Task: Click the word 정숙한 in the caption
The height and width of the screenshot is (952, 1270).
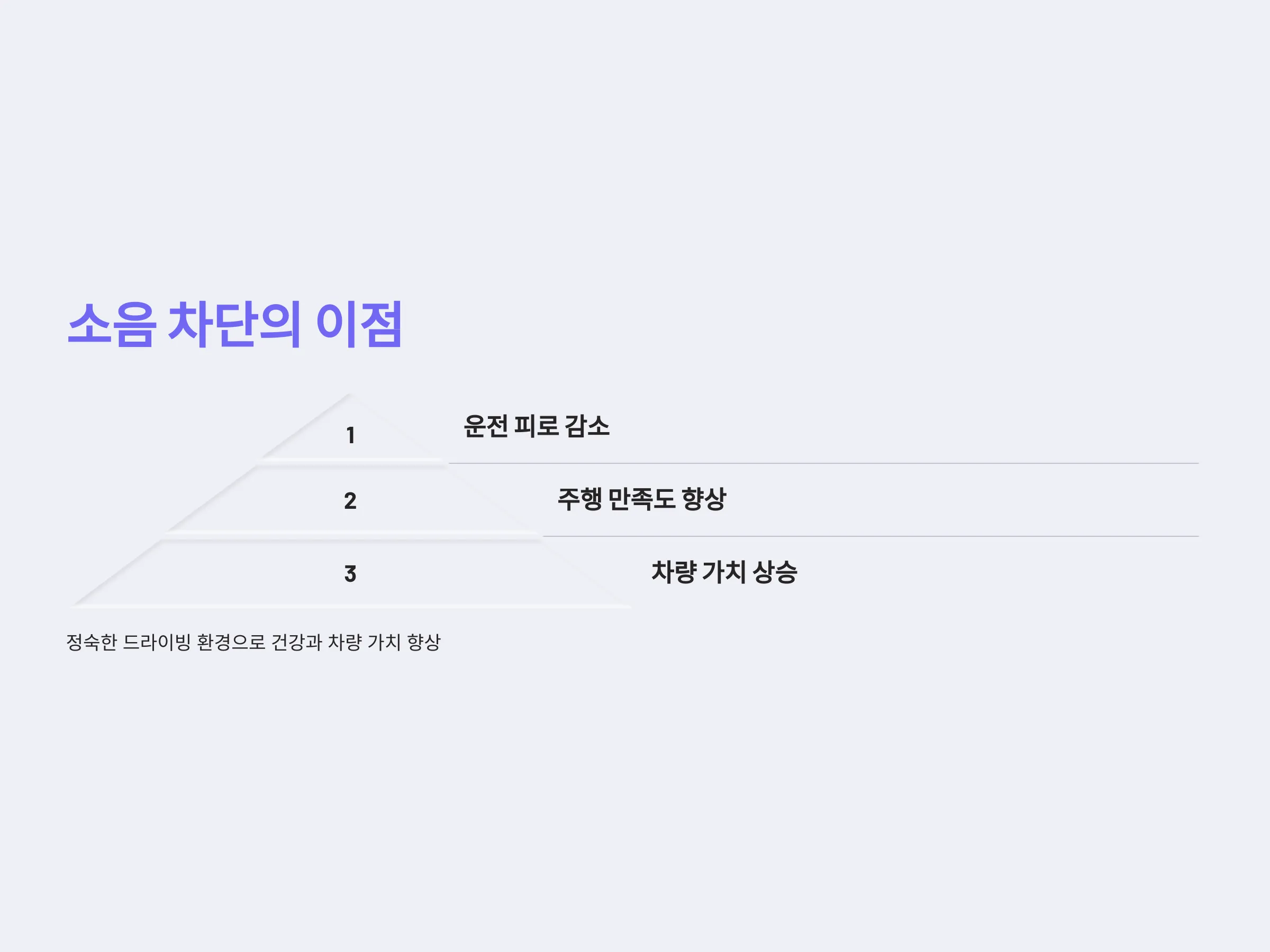Action: point(92,642)
